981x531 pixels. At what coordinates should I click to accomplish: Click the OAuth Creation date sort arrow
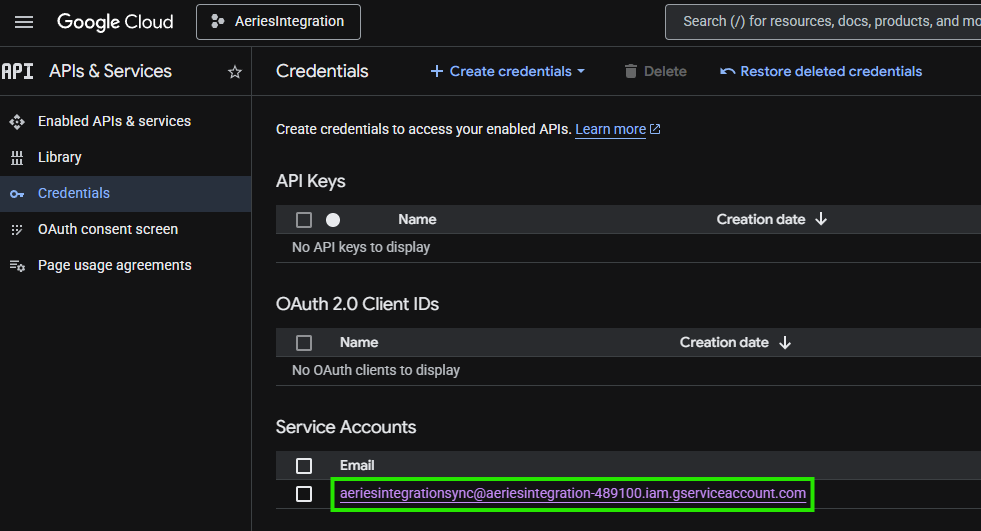click(x=785, y=343)
